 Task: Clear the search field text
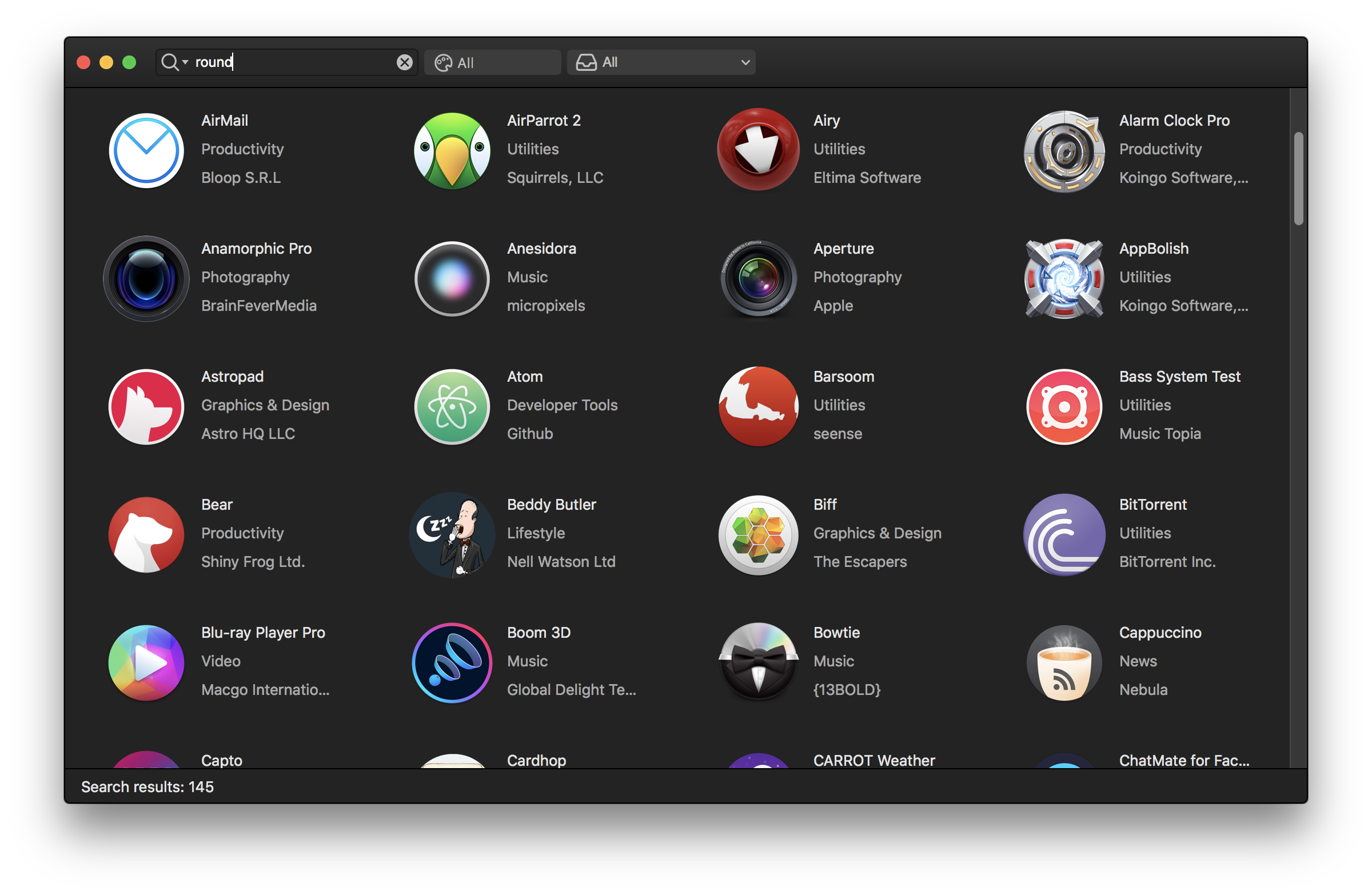pos(405,62)
